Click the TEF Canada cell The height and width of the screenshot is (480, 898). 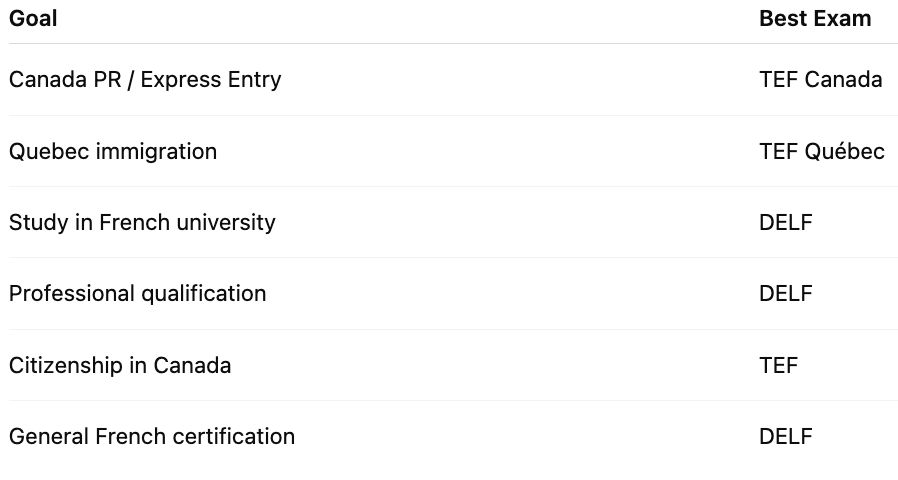821,80
